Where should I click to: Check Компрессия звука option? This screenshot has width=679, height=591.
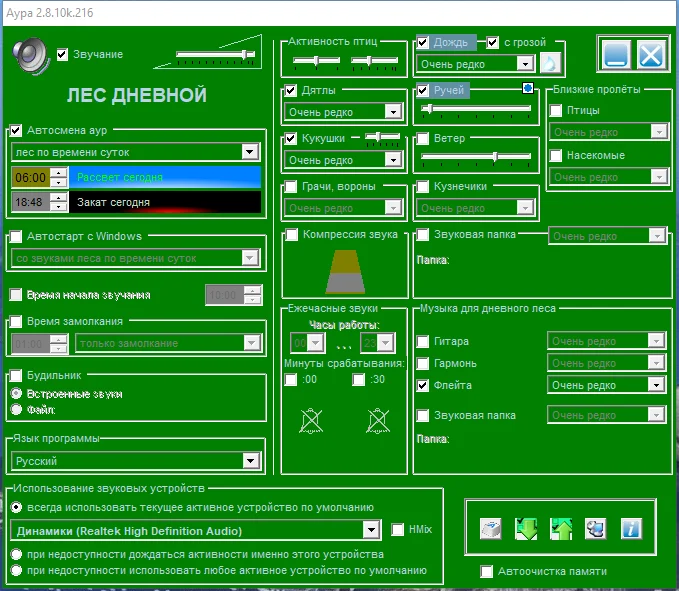point(292,235)
